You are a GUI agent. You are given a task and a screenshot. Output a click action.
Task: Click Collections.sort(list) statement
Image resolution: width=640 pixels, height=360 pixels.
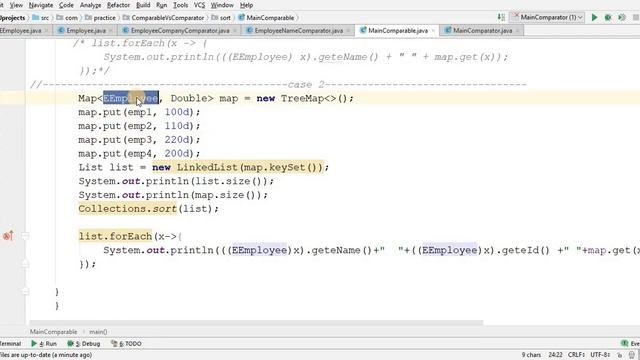pyautogui.click(x=149, y=209)
